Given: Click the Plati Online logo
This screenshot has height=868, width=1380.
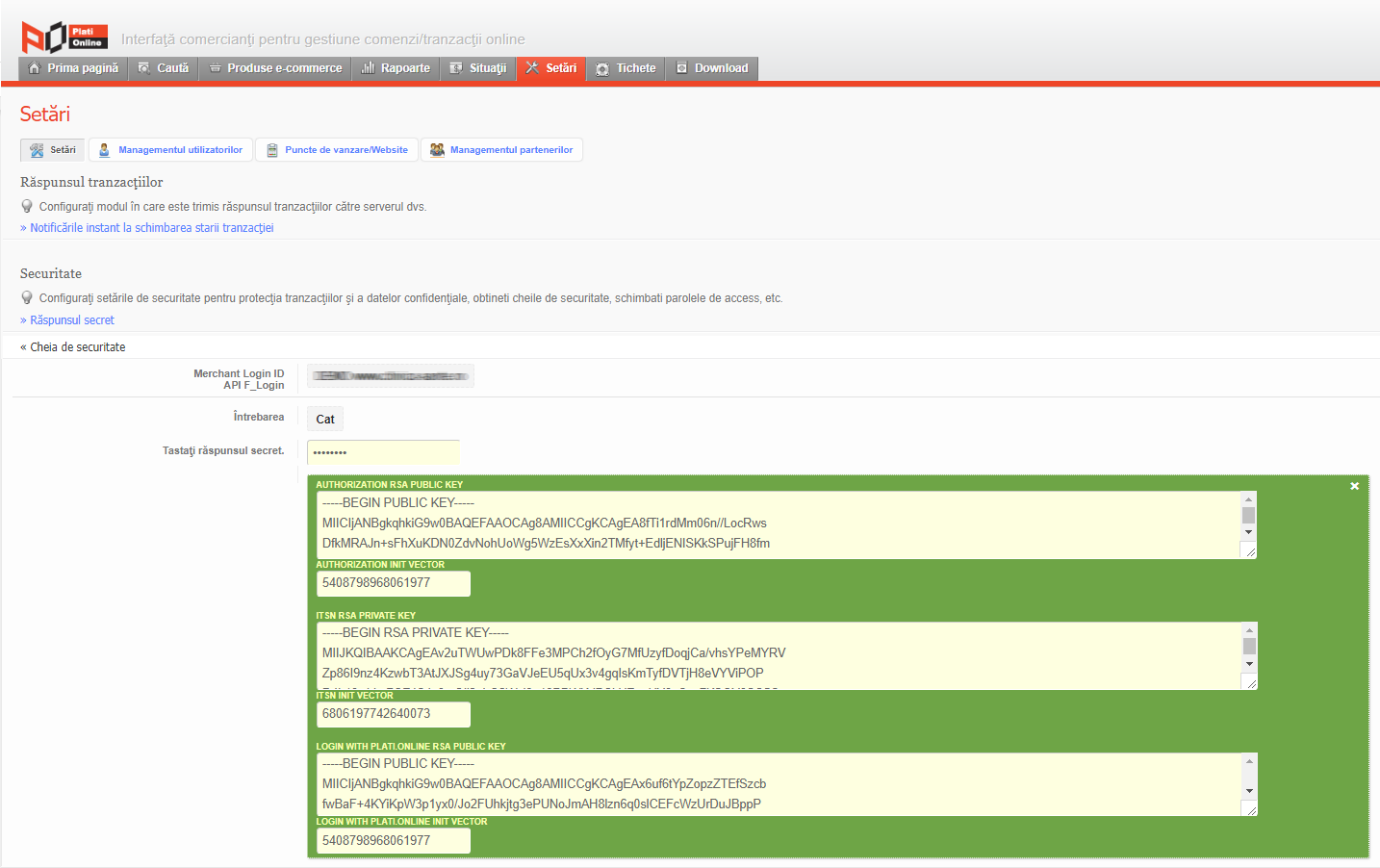Looking at the screenshot, I should (64, 38).
